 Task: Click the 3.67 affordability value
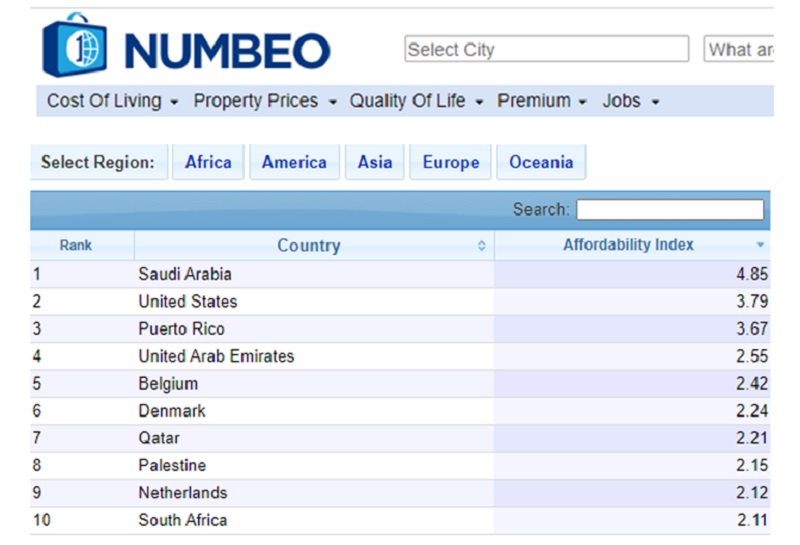click(752, 329)
